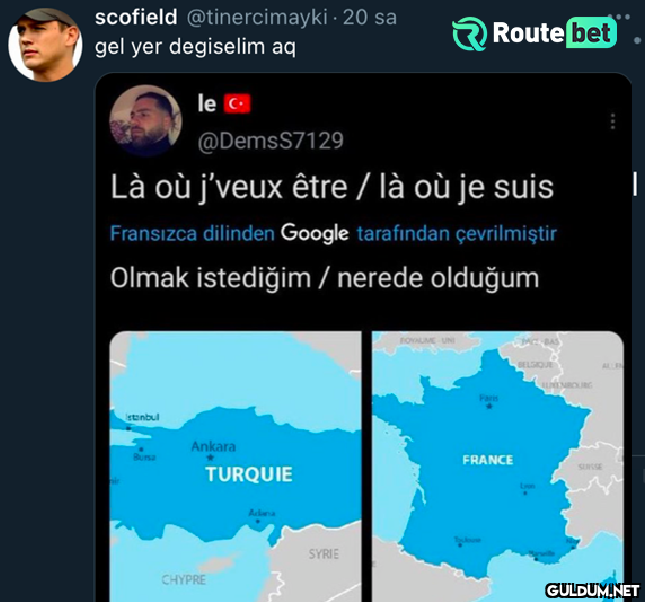The width and height of the screenshot is (645, 602).
Task: Open the quoted tweet's vertical dots menu
Action: click(x=613, y=121)
